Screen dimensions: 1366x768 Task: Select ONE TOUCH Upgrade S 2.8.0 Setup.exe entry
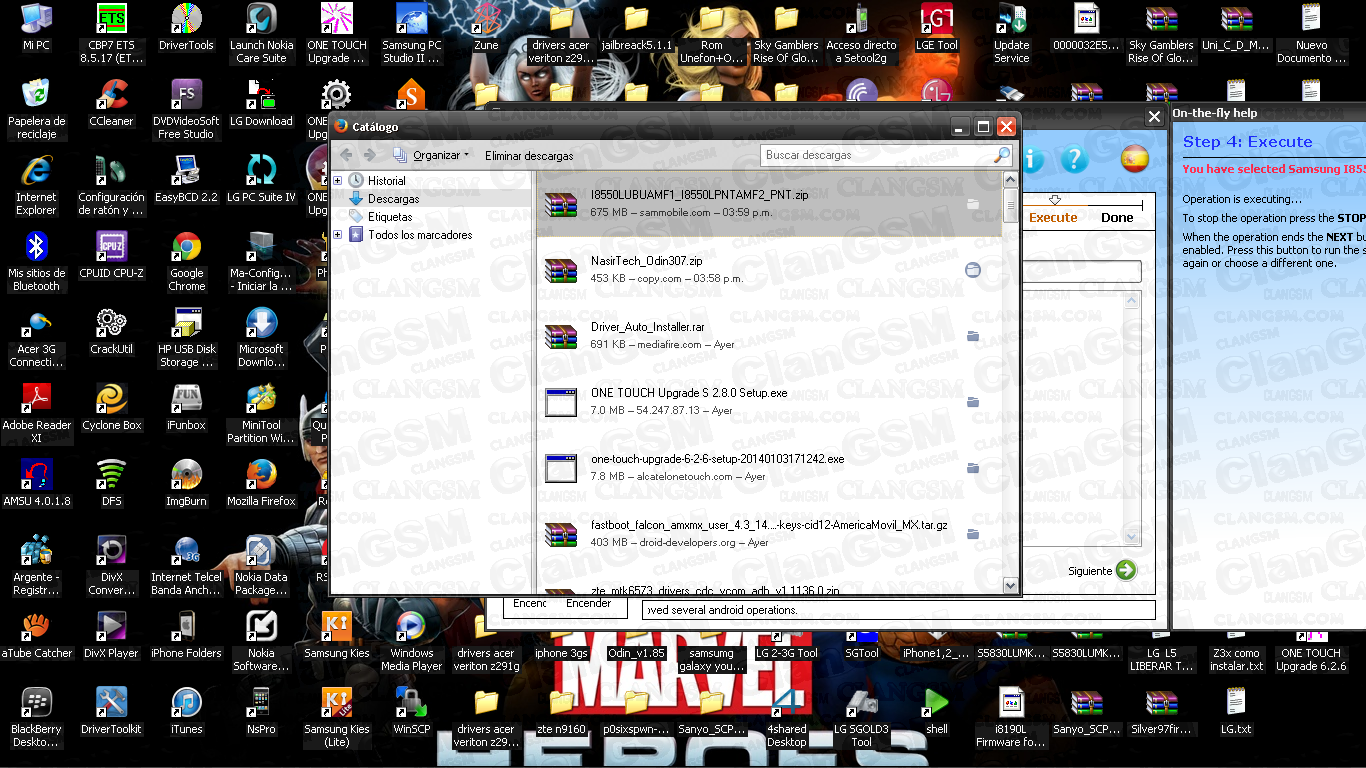[x=767, y=402]
